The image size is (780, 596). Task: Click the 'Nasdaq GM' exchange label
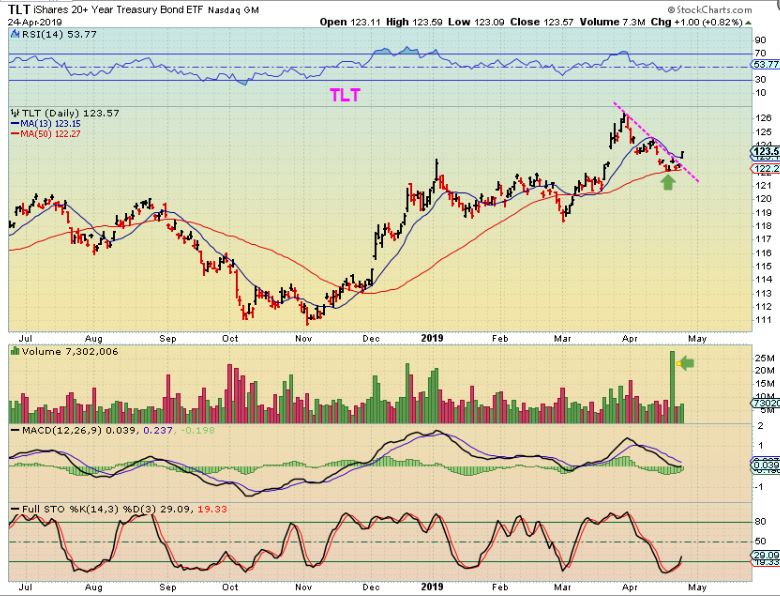[233, 10]
